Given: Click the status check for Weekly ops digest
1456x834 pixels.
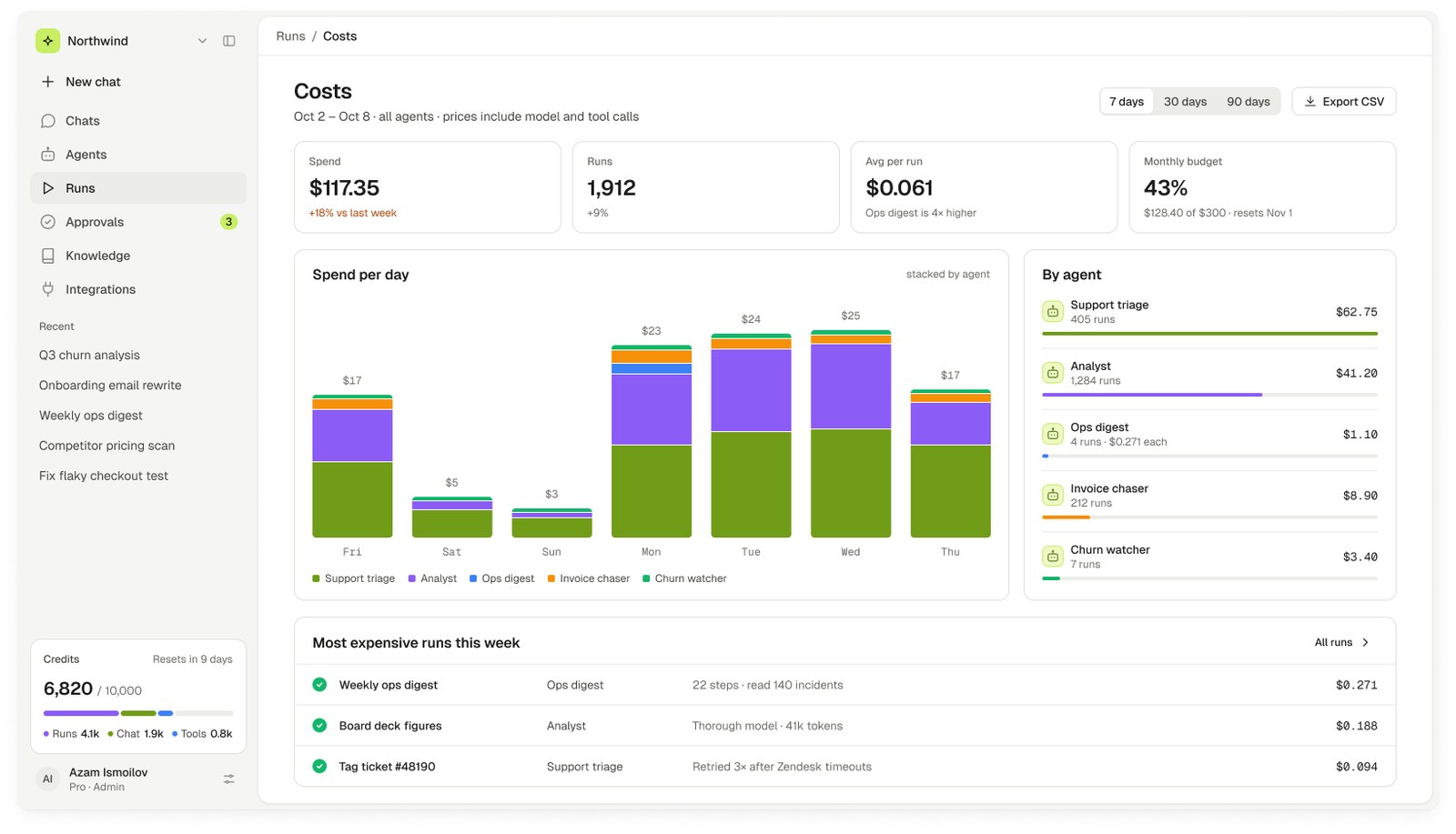Looking at the screenshot, I should click(319, 685).
